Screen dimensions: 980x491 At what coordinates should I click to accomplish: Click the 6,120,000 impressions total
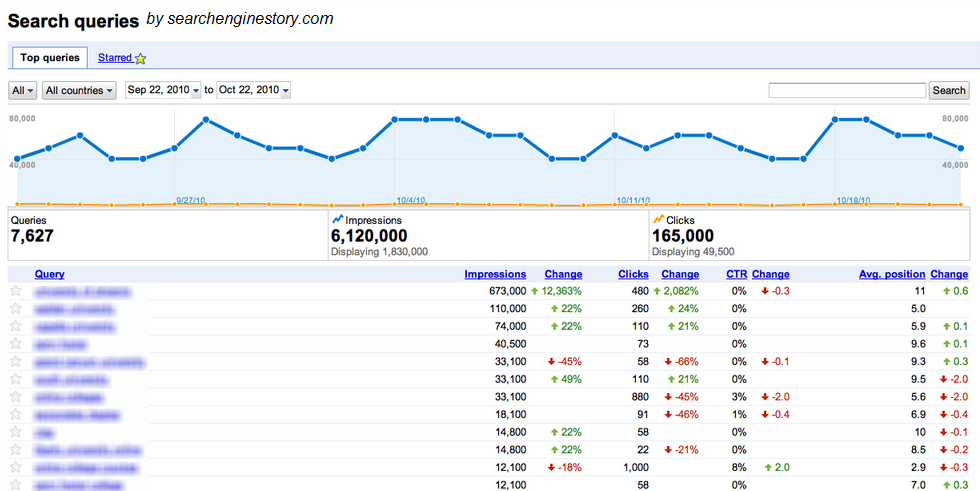(369, 236)
